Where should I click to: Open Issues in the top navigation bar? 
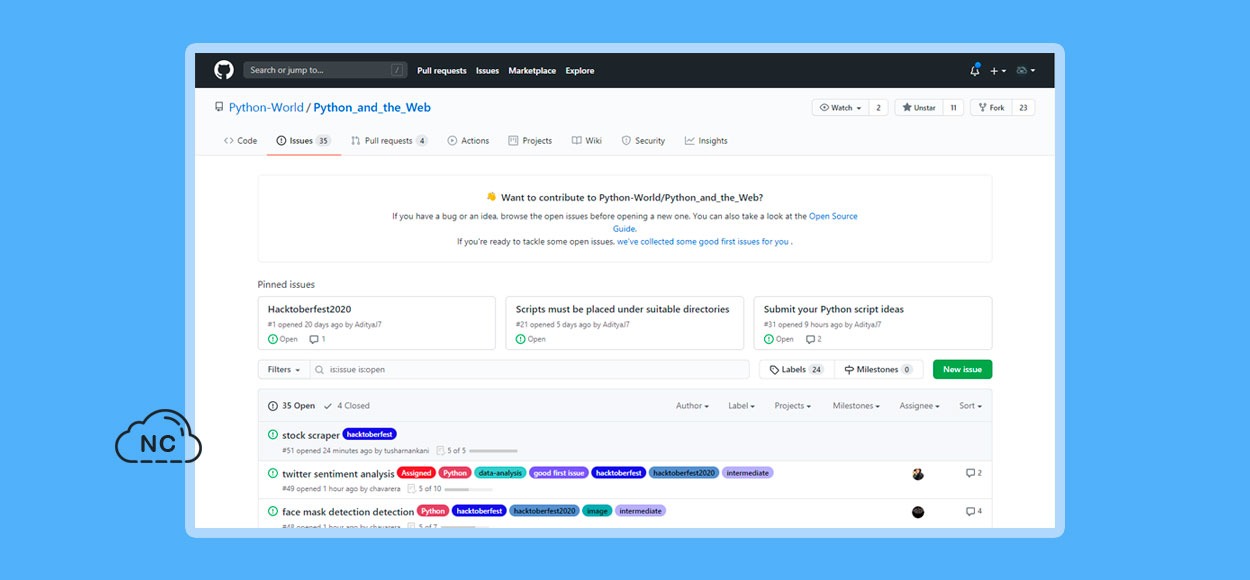tap(487, 71)
